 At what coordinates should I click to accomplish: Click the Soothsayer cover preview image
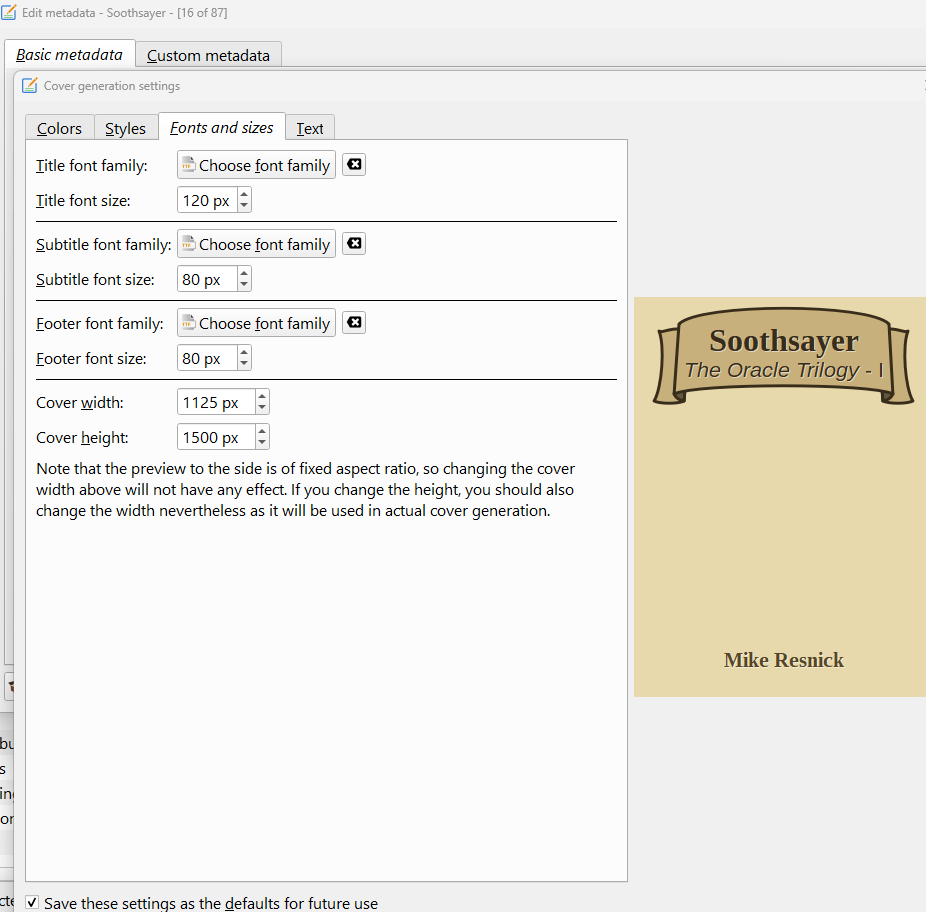pos(780,497)
